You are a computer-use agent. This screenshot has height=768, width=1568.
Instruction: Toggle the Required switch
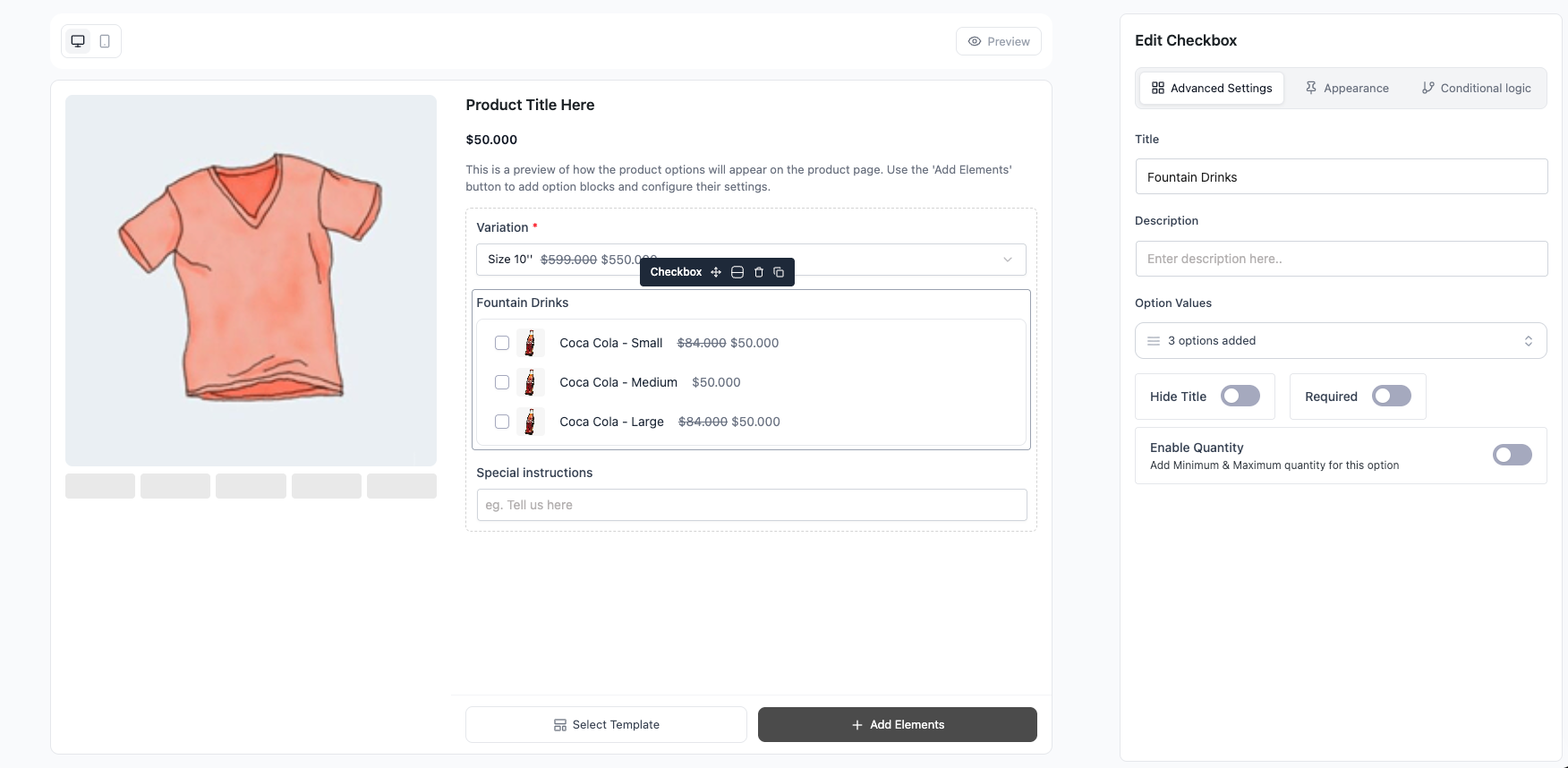pyautogui.click(x=1392, y=396)
